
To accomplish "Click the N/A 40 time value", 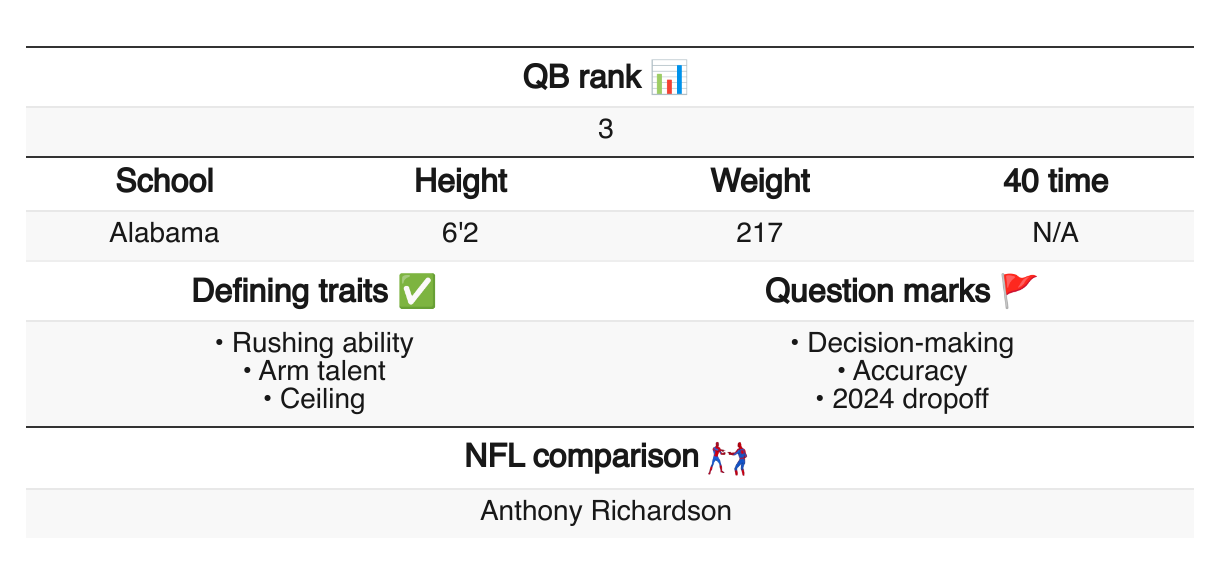I will pyautogui.click(x=1056, y=234).
